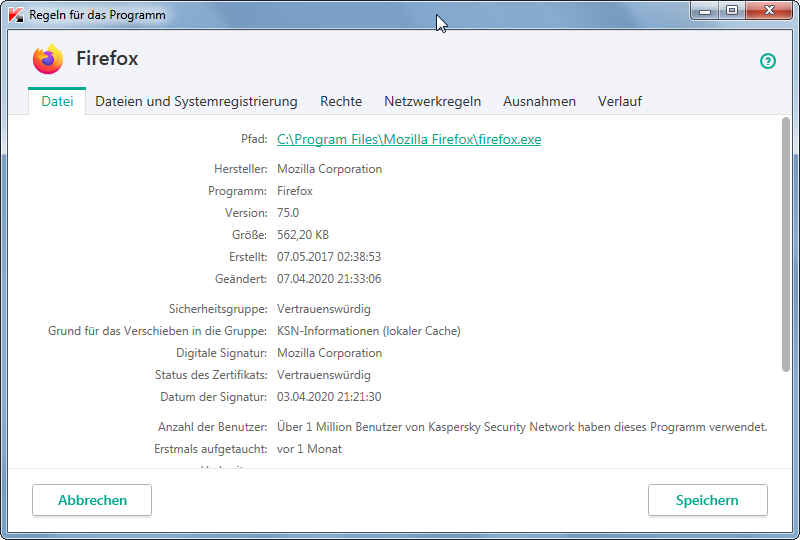Viewport: 800px width, 540px height.
Task: Click the Status des Zertifikats value Vertrauenswürdig
Action: 323,375
